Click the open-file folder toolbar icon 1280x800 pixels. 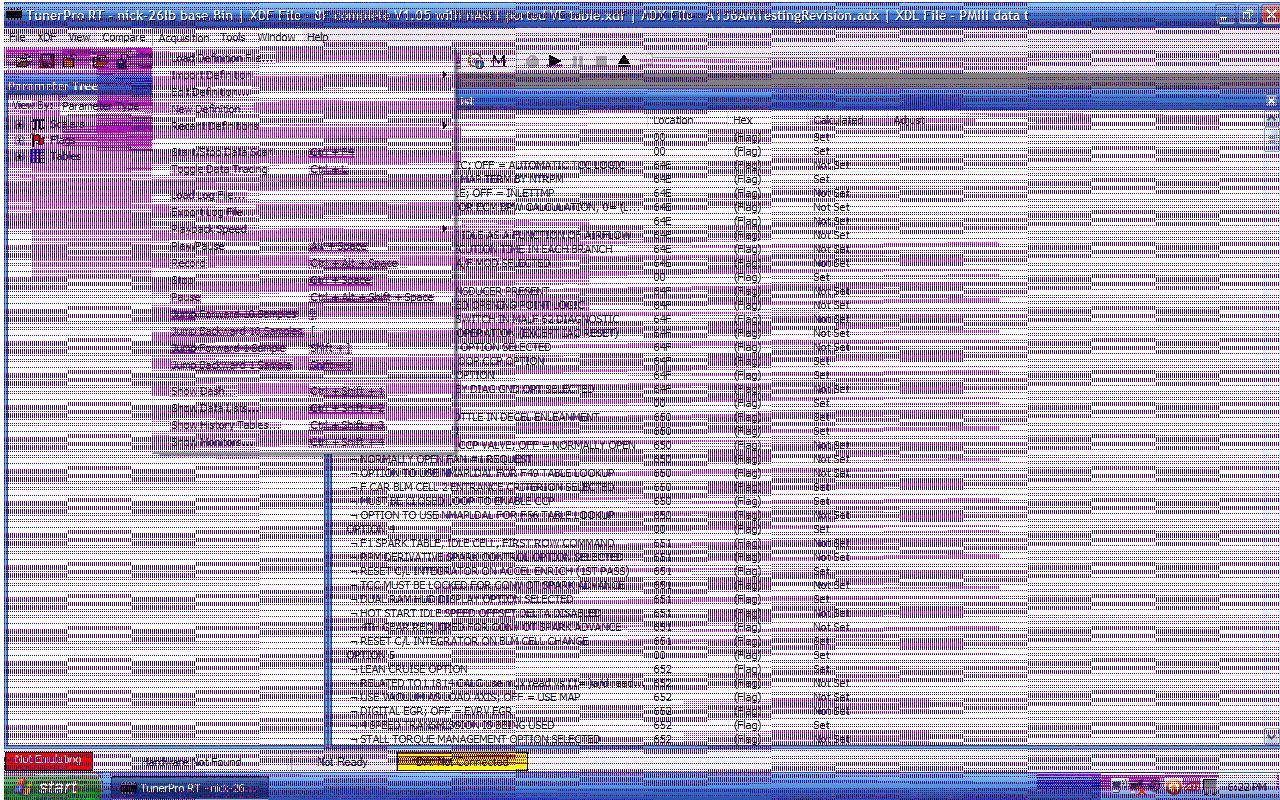(x=22, y=62)
